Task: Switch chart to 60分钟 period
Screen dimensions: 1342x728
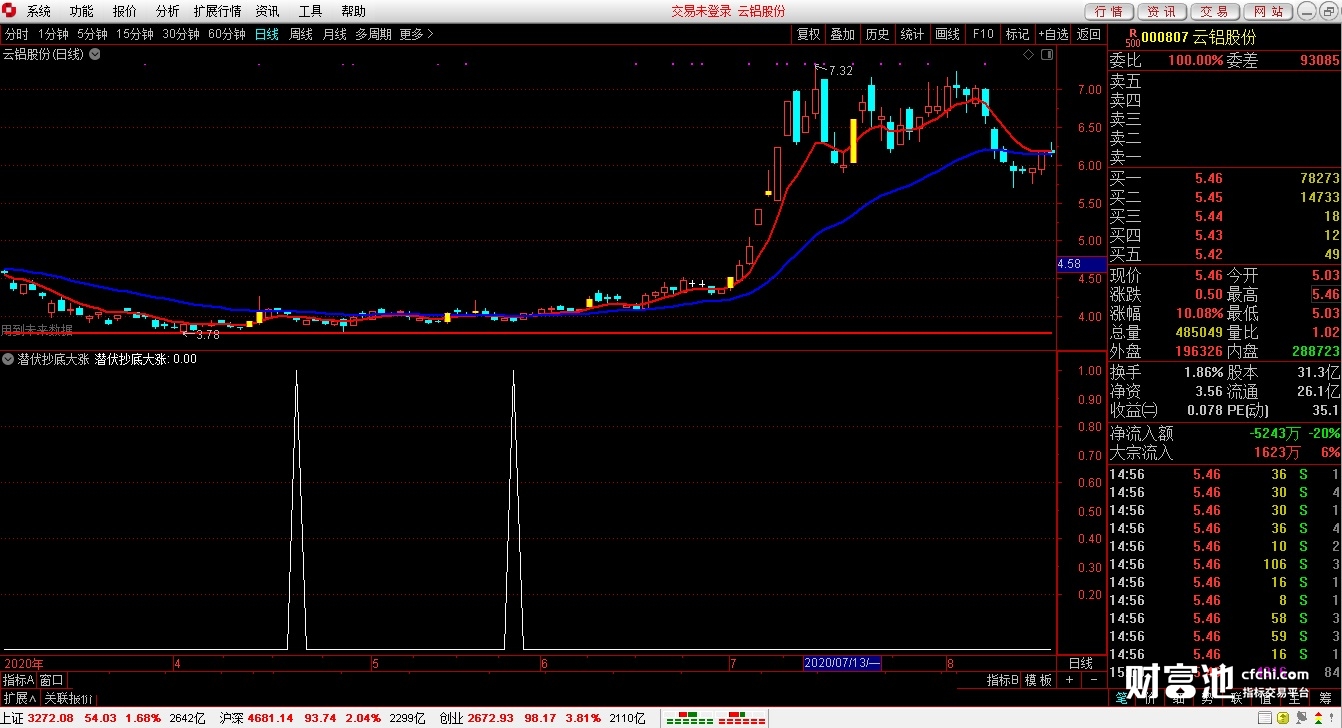Action: point(227,34)
